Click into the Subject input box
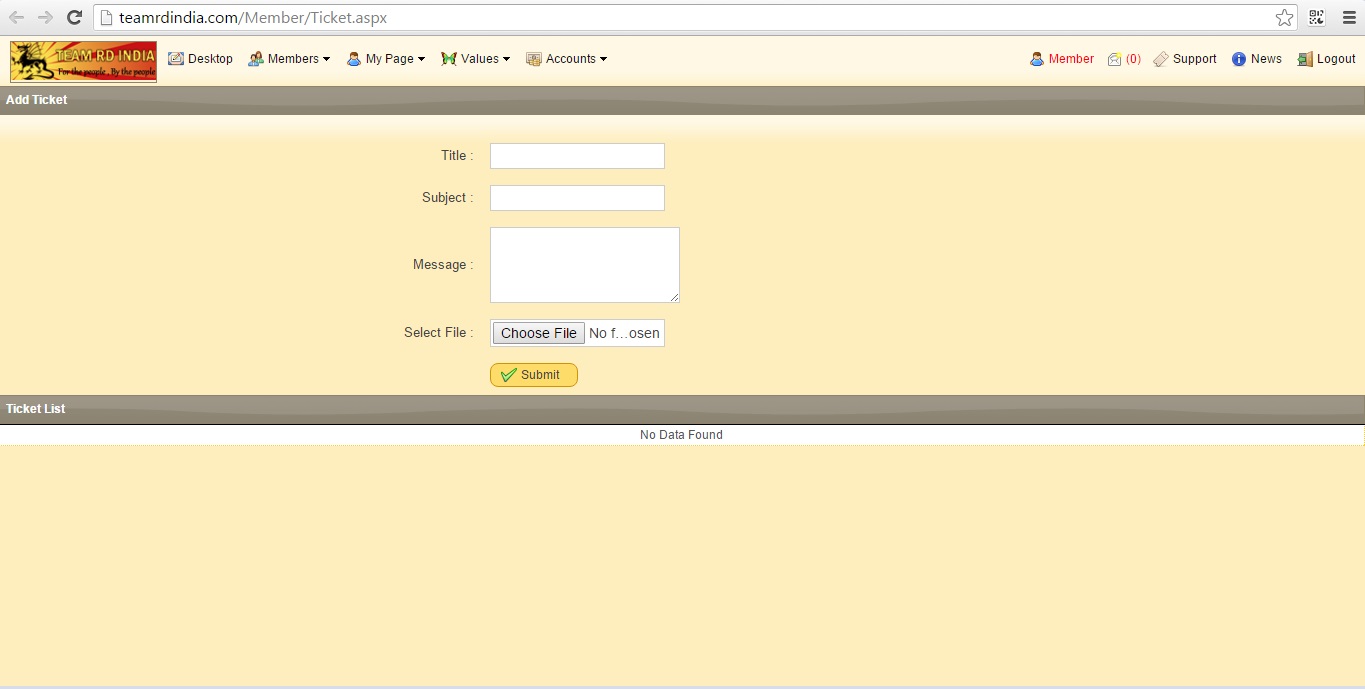This screenshot has width=1365, height=689. 577,198
